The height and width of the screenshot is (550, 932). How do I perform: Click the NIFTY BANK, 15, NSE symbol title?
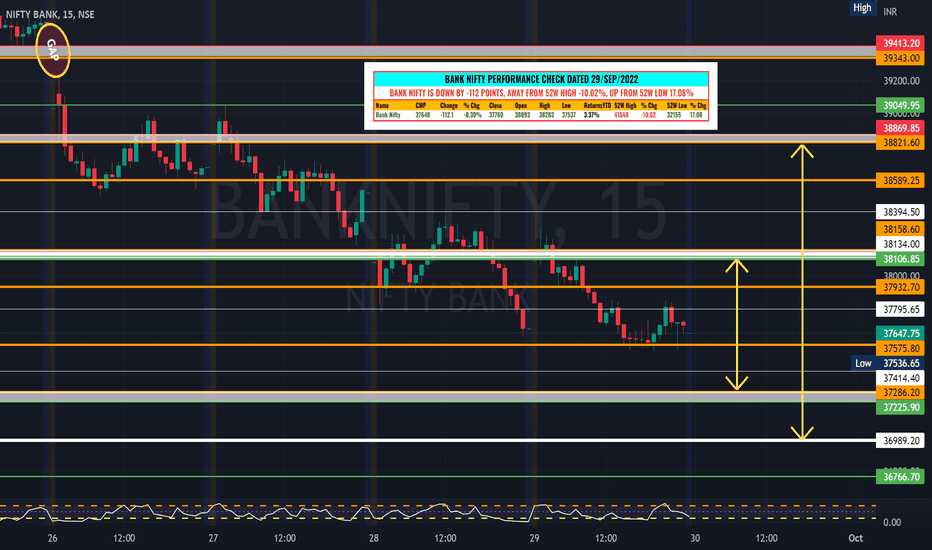[50, 14]
